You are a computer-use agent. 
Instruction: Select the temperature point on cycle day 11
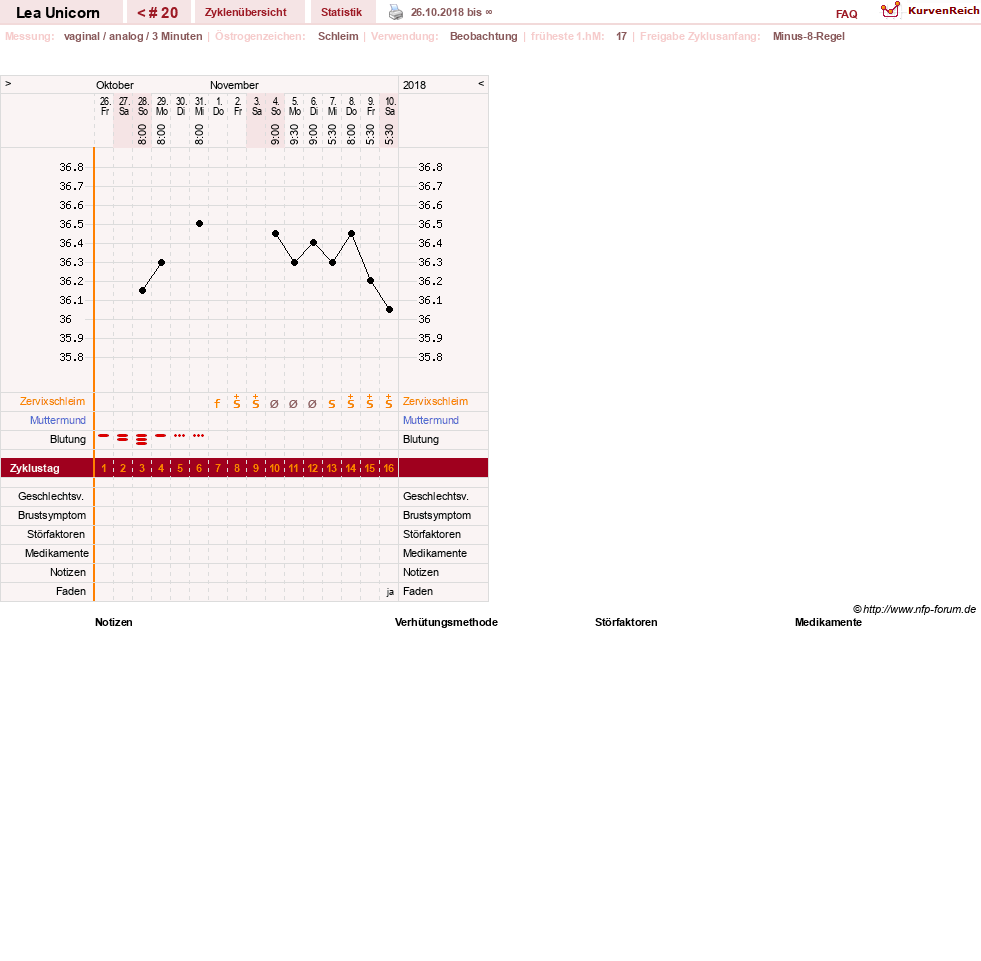(295, 262)
